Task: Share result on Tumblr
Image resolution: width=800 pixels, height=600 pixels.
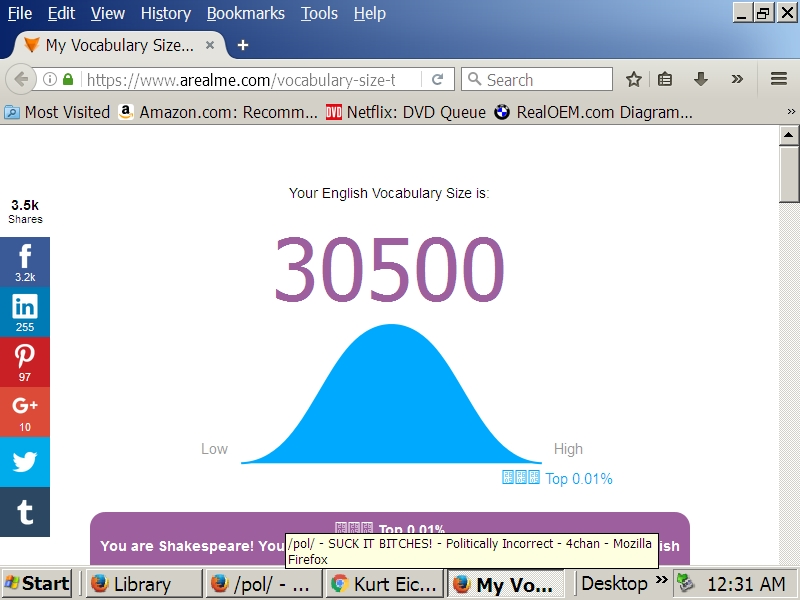Action: (x=24, y=512)
